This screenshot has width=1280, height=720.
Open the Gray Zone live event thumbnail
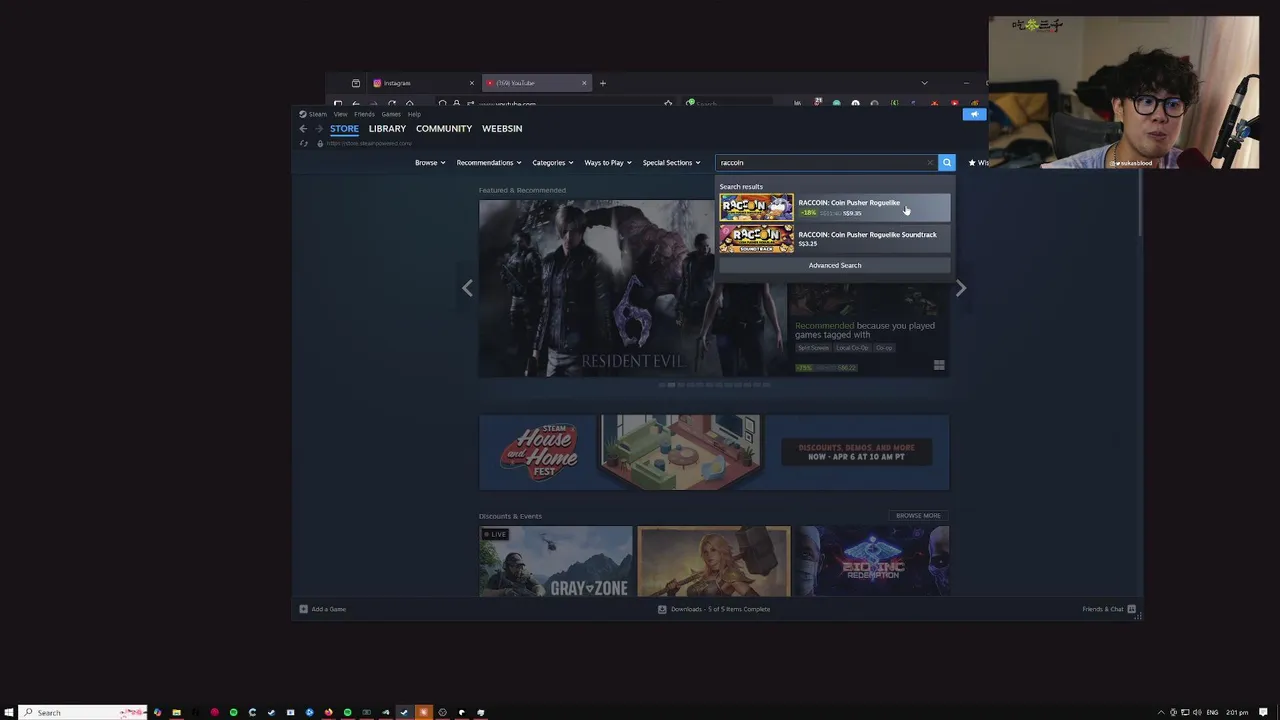click(x=556, y=561)
